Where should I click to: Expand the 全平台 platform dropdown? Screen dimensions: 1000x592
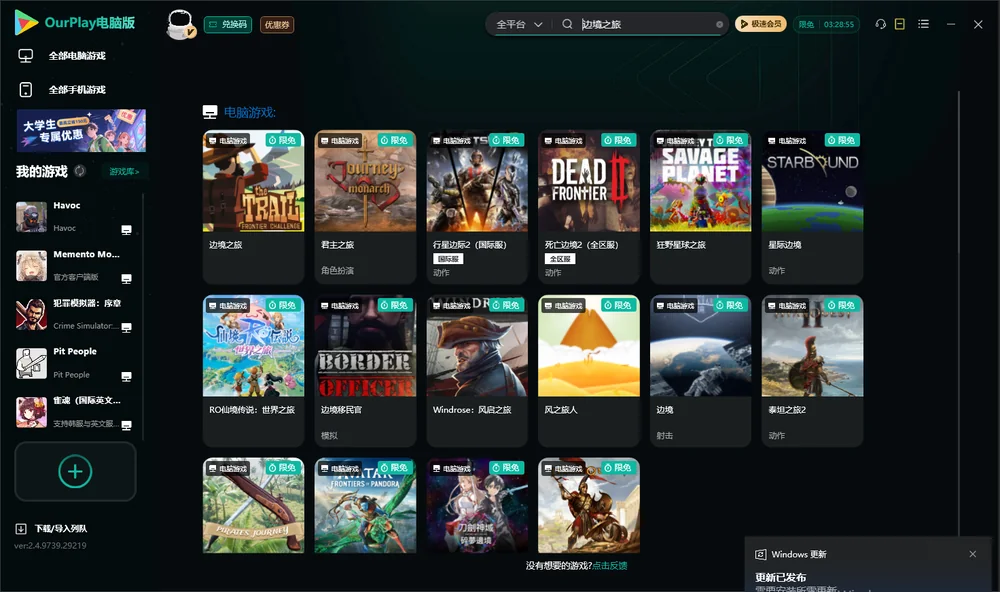(x=518, y=24)
